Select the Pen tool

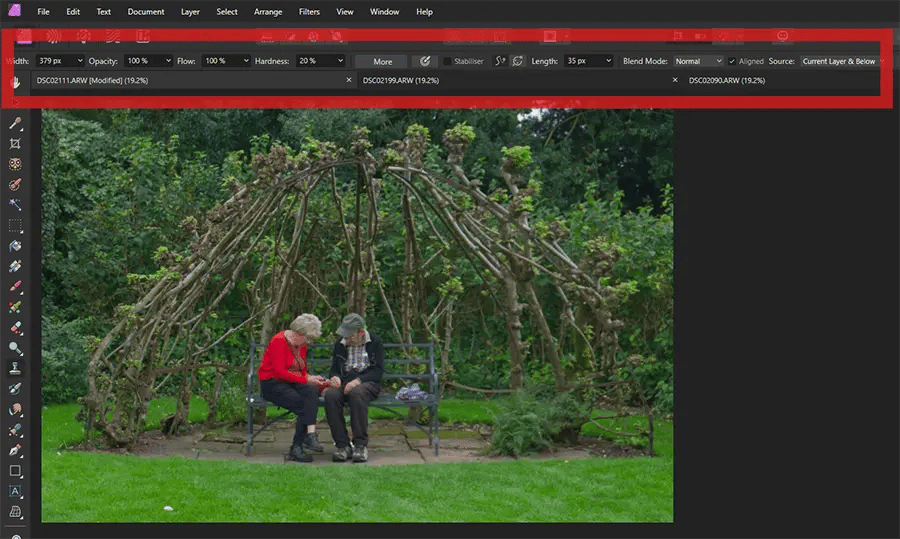pyautogui.click(x=15, y=450)
